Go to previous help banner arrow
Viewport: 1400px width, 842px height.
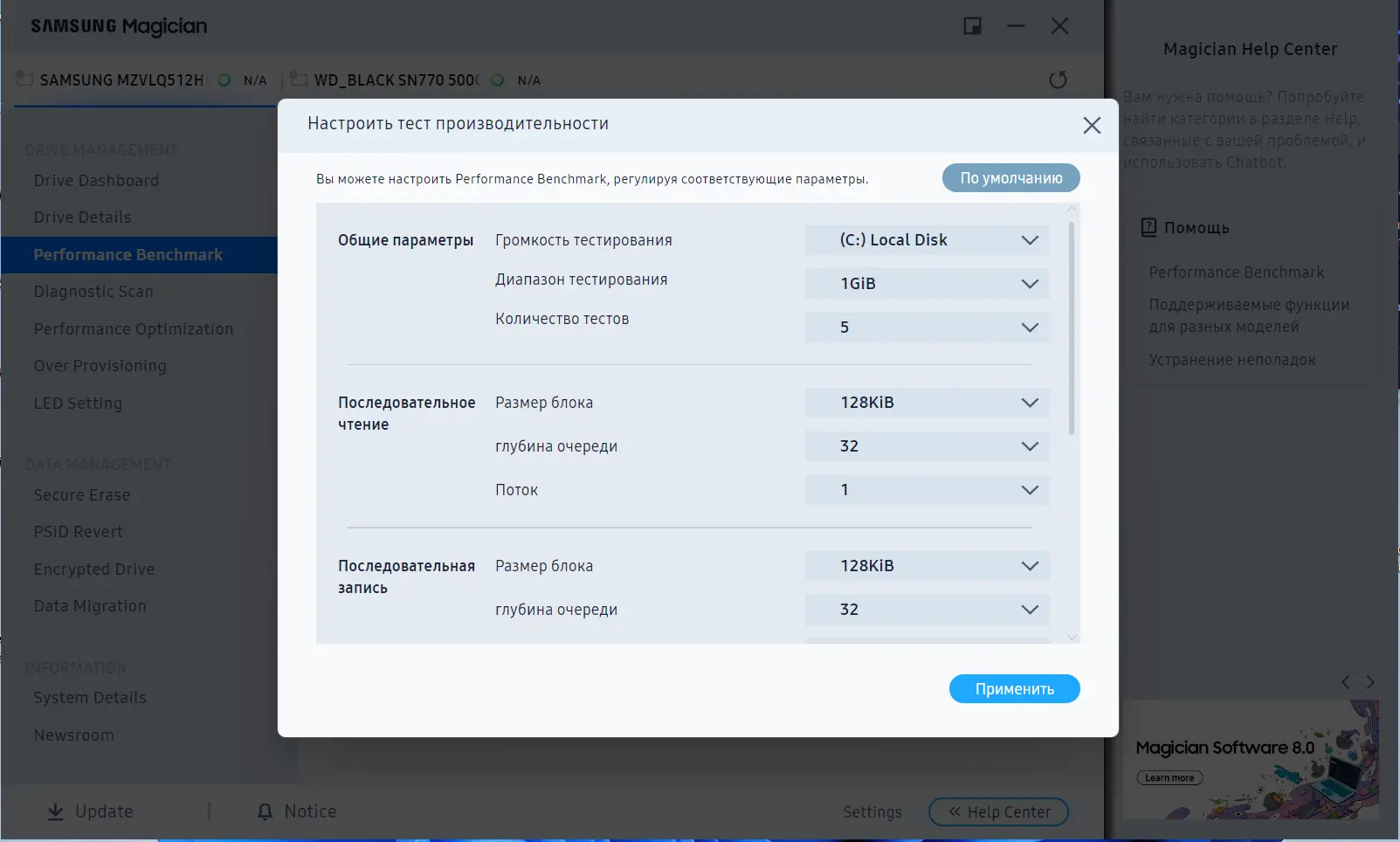pyautogui.click(x=1346, y=682)
